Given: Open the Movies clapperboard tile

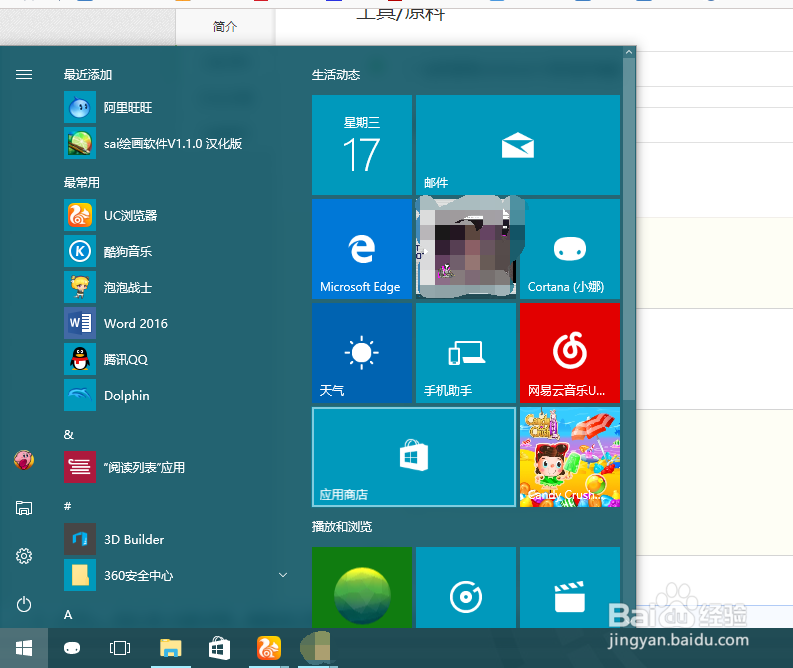Looking at the screenshot, I should 570,588.
